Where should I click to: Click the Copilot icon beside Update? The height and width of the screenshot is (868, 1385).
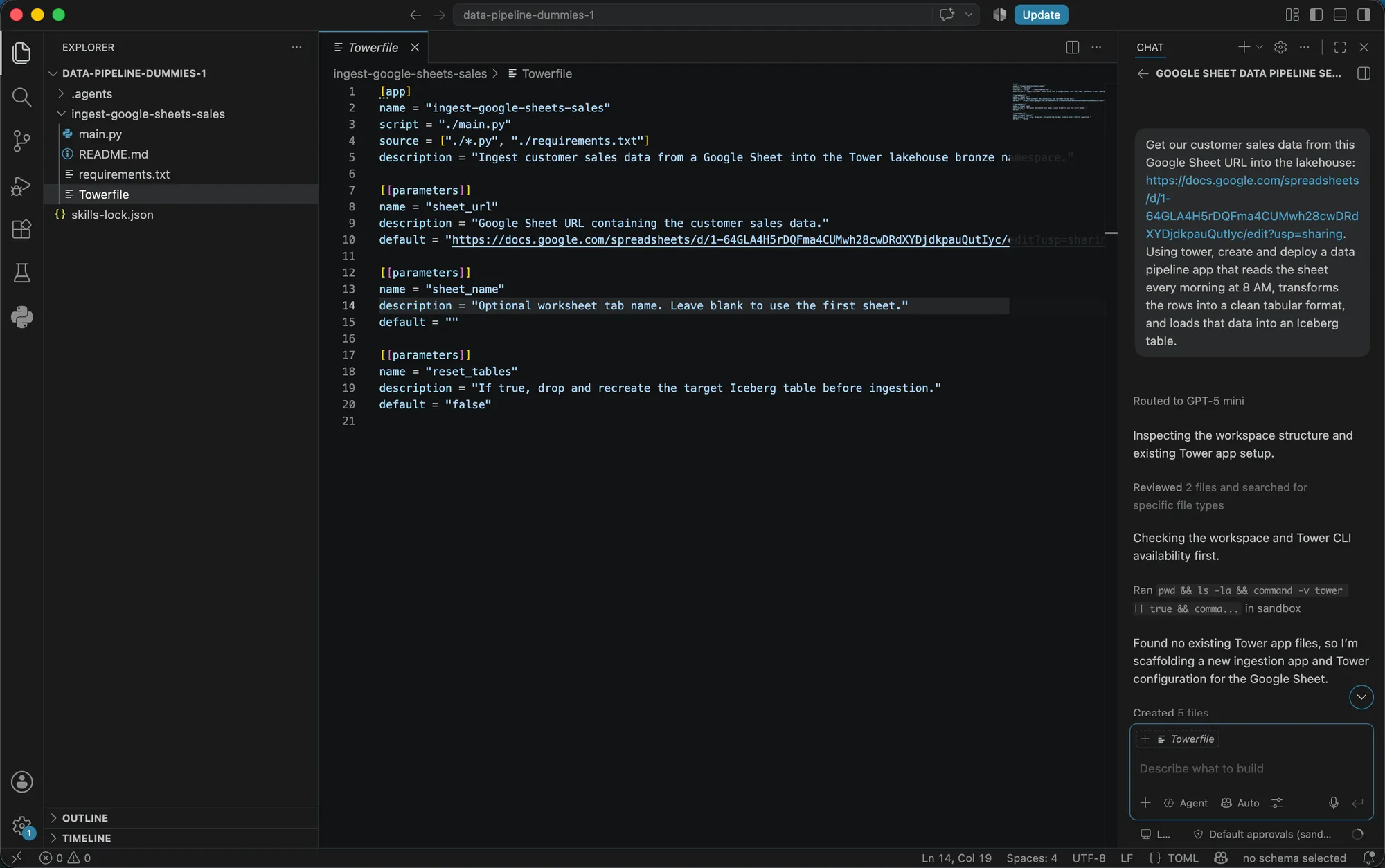pyautogui.click(x=999, y=15)
